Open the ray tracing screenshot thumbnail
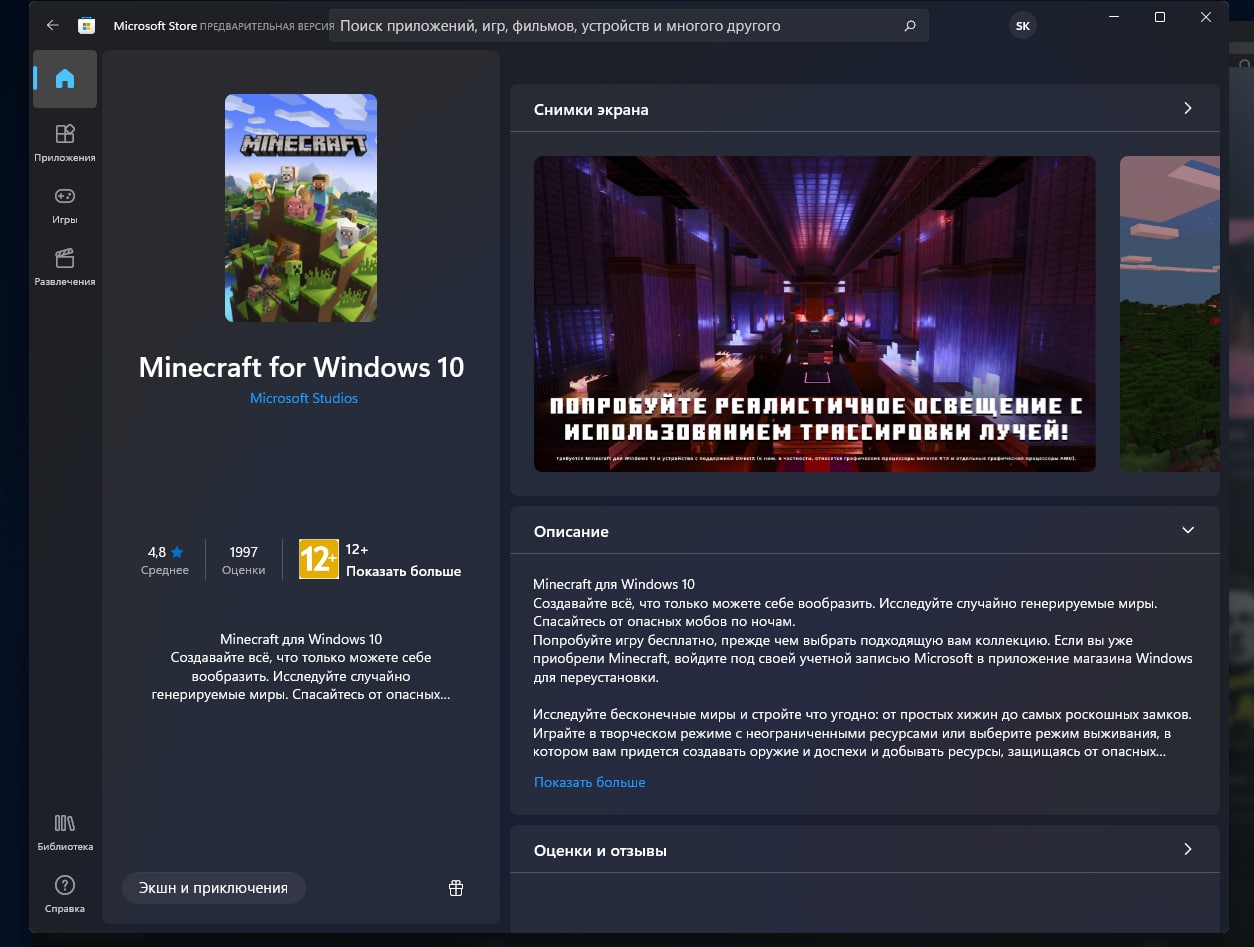This screenshot has height=947, width=1254. (x=815, y=314)
